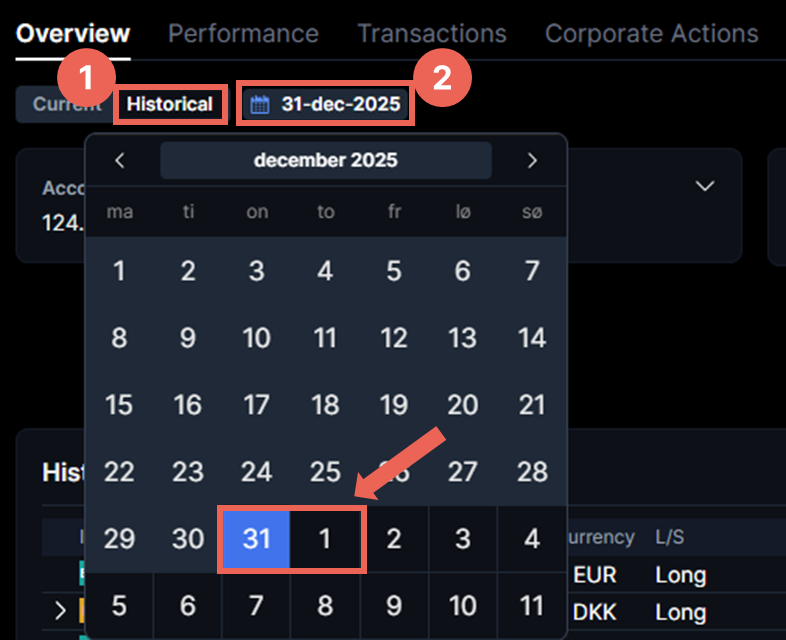
Task: Select December 10 in the calendar
Action: (x=256, y=338)
